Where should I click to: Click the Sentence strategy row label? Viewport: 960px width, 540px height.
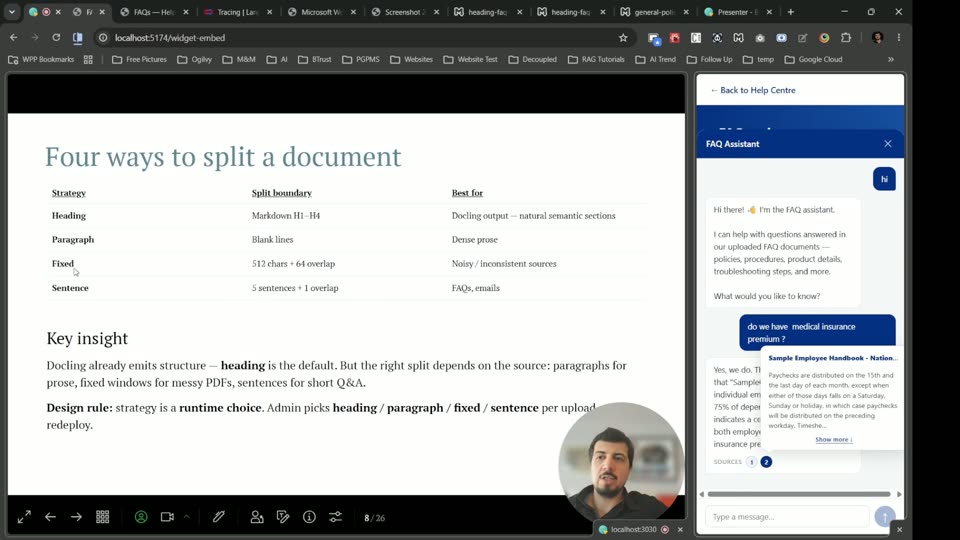point(70,288)
